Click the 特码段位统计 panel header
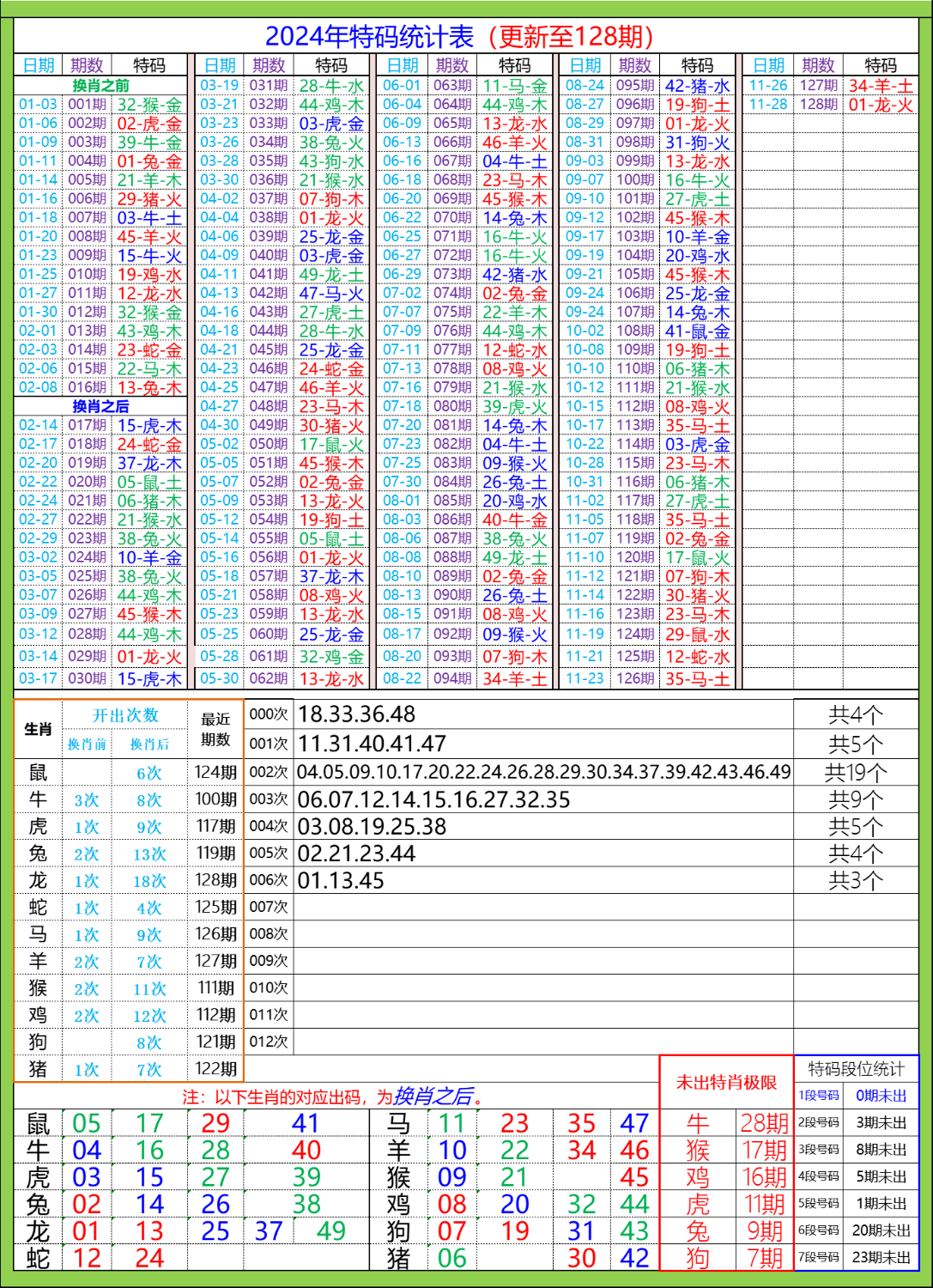This screenshot has width=933, height=1288. pyautogui.click(x=856, y=1067)
